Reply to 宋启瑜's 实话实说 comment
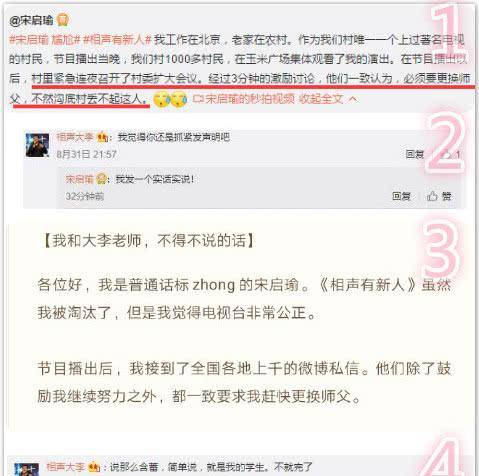This screenshot has width=479, height=476. click(x=401, y=196)
